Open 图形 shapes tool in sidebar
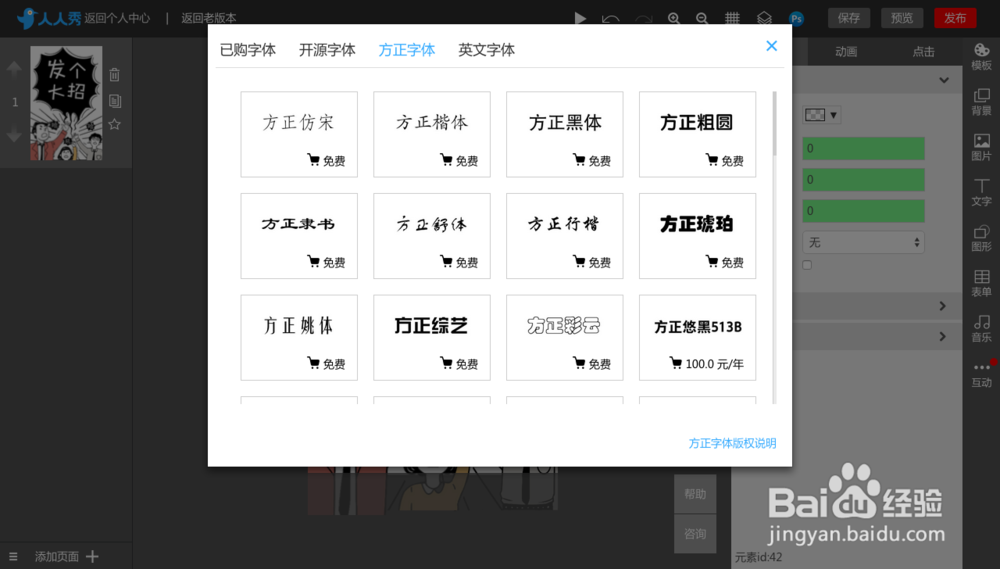The image size is (1000, 569). [x=982, y=238]
